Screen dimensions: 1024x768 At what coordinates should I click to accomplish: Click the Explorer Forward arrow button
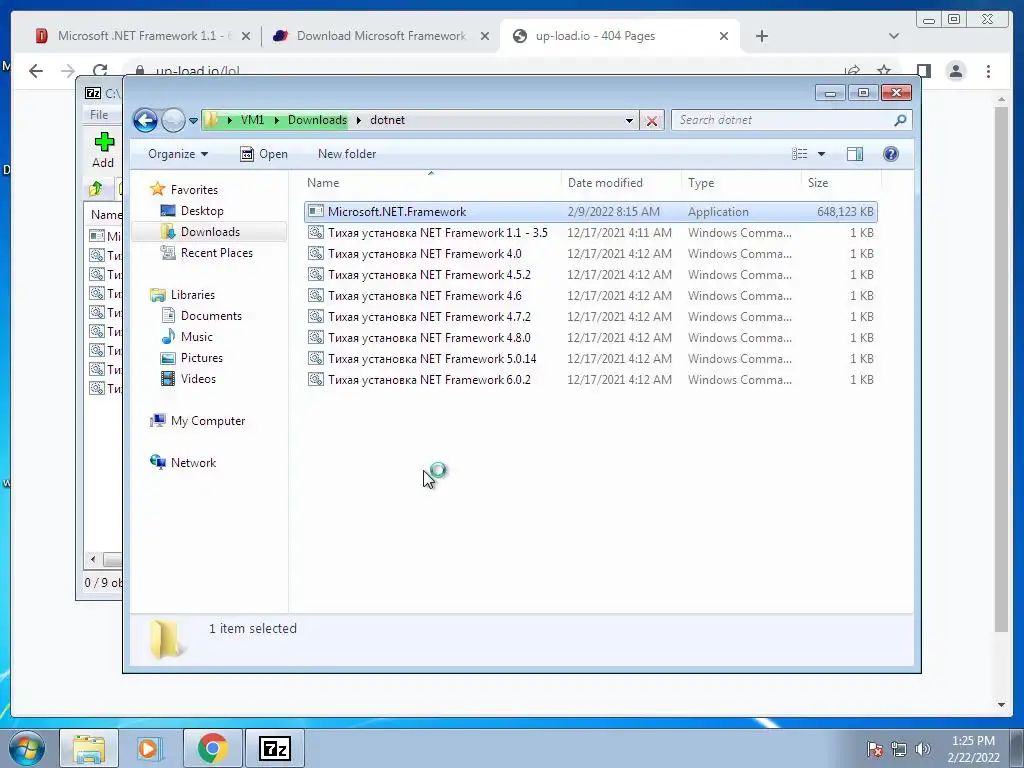173,120
